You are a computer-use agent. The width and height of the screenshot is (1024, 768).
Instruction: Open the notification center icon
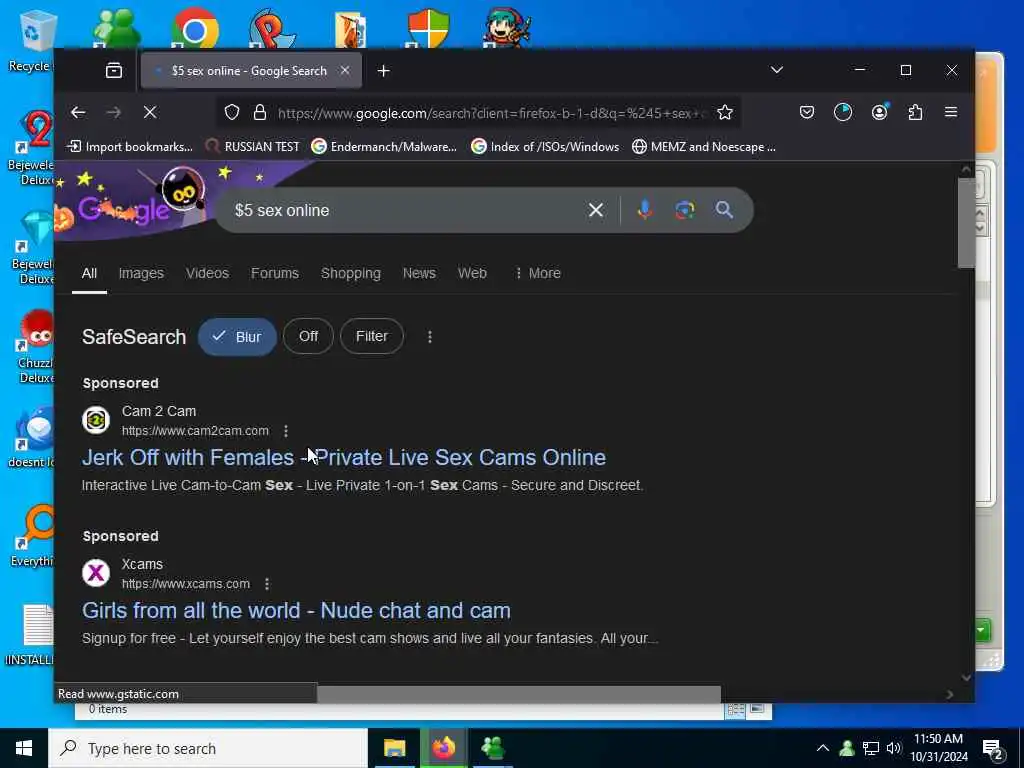click(x=993, y=749)
